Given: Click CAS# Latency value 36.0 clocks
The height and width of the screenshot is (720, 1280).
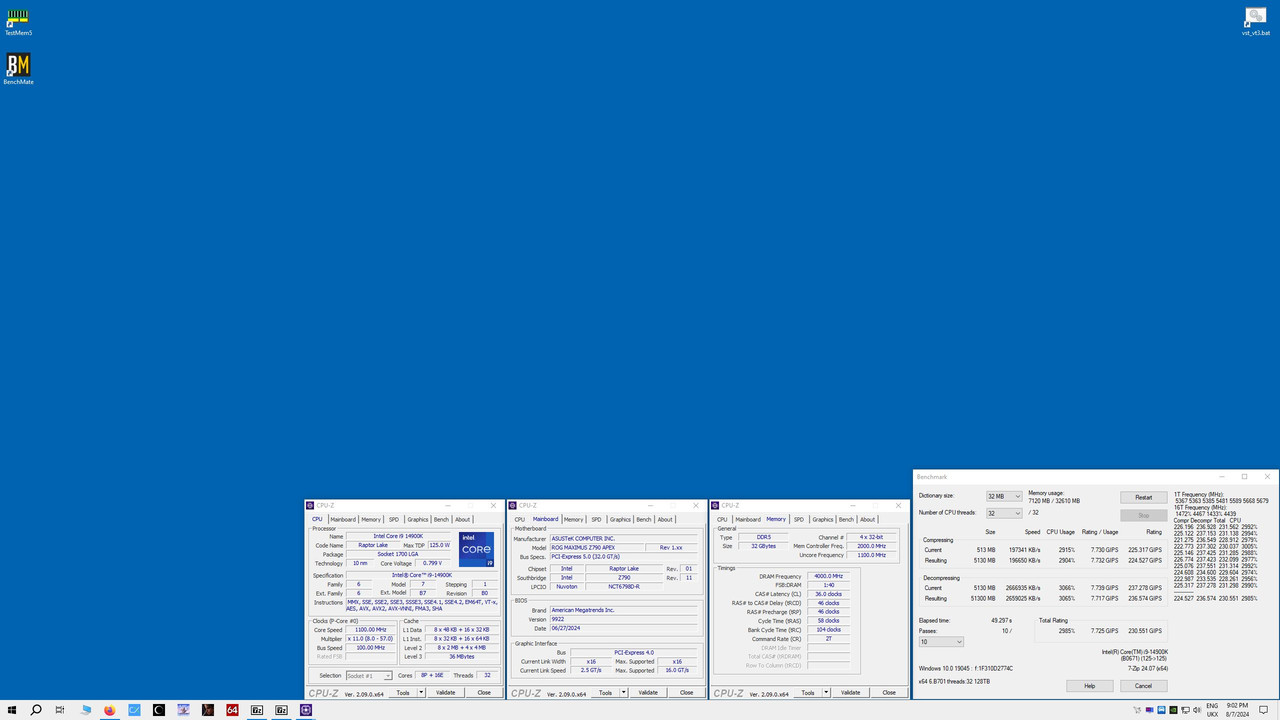Looking at the screenshot, I should pos(828,594).
